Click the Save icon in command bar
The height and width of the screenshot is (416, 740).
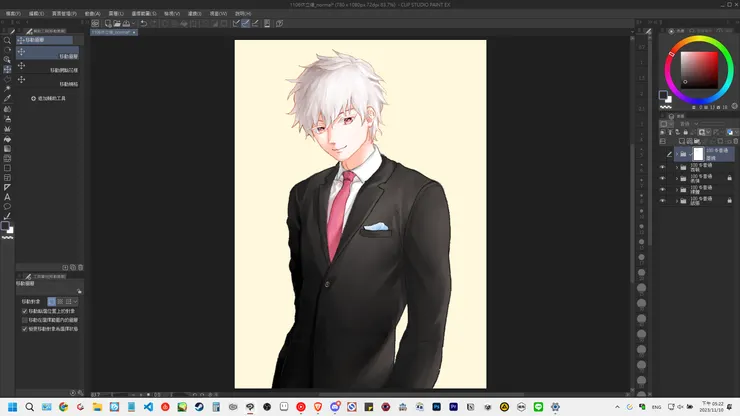pyautogui.click(x=126, y=23)
